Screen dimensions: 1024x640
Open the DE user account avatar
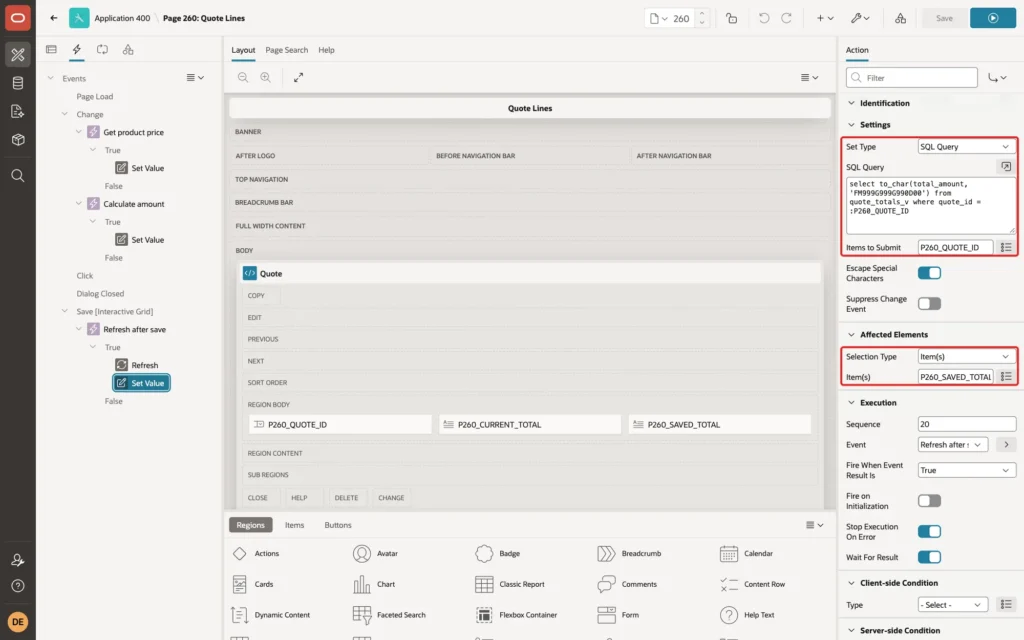click(18, 622)
